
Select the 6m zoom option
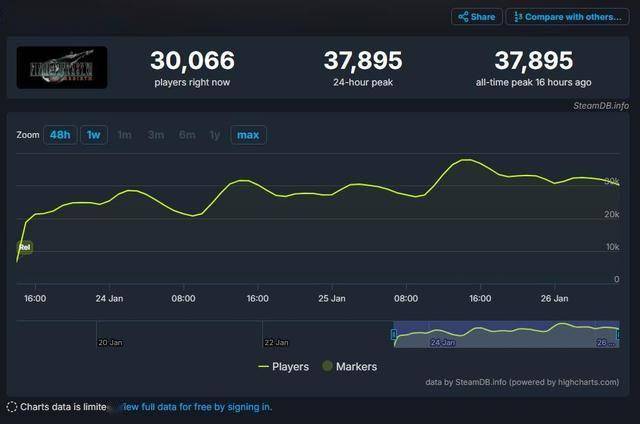(187, 135)
